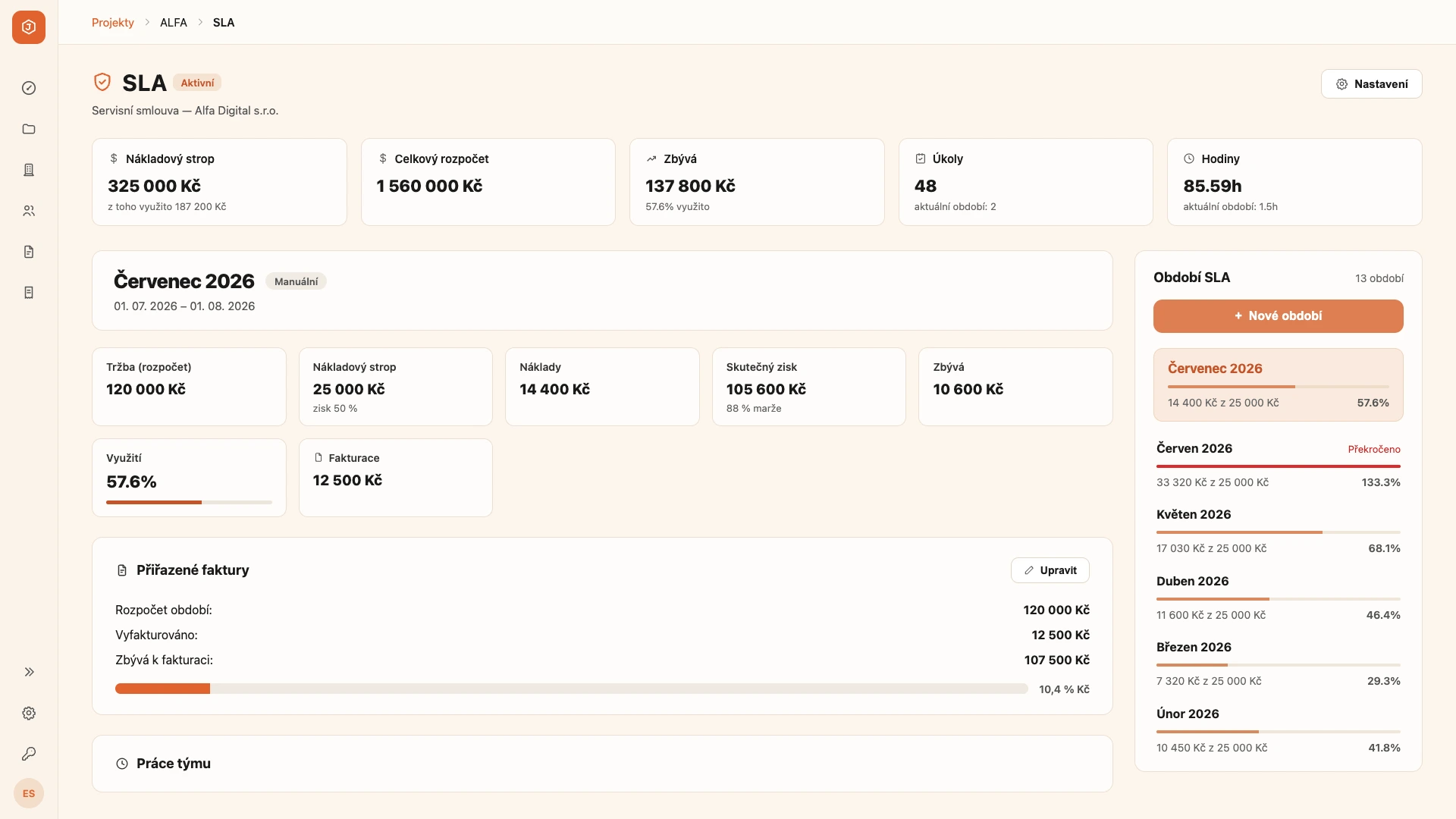1456x819 pixels.
Task: Click the gear icon inside the Nastavení button
Action: [x=1341, y=84]
